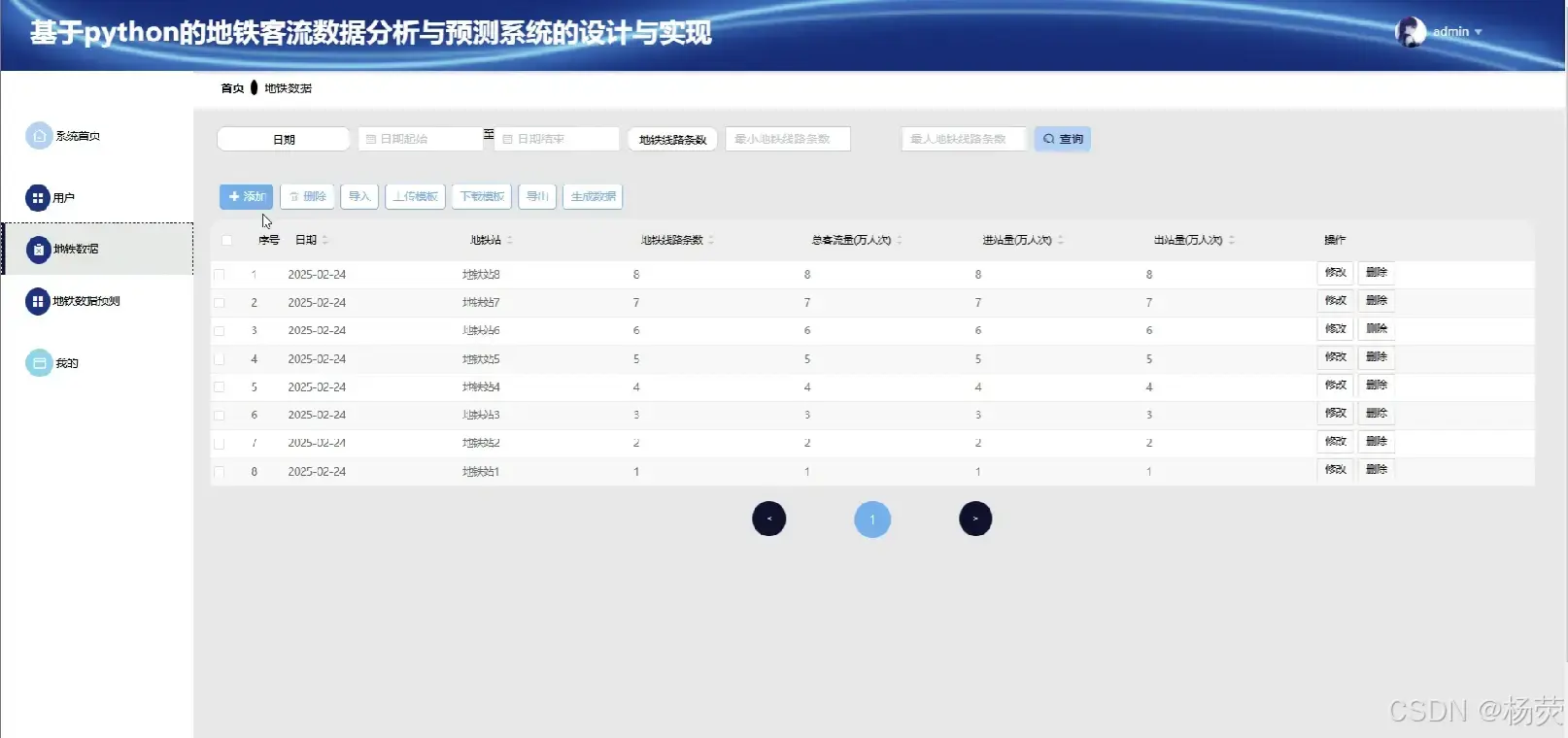1568x738 pixels.
Task: Click the calendar icon in 日期结束 field
Action: pos(507,139)
